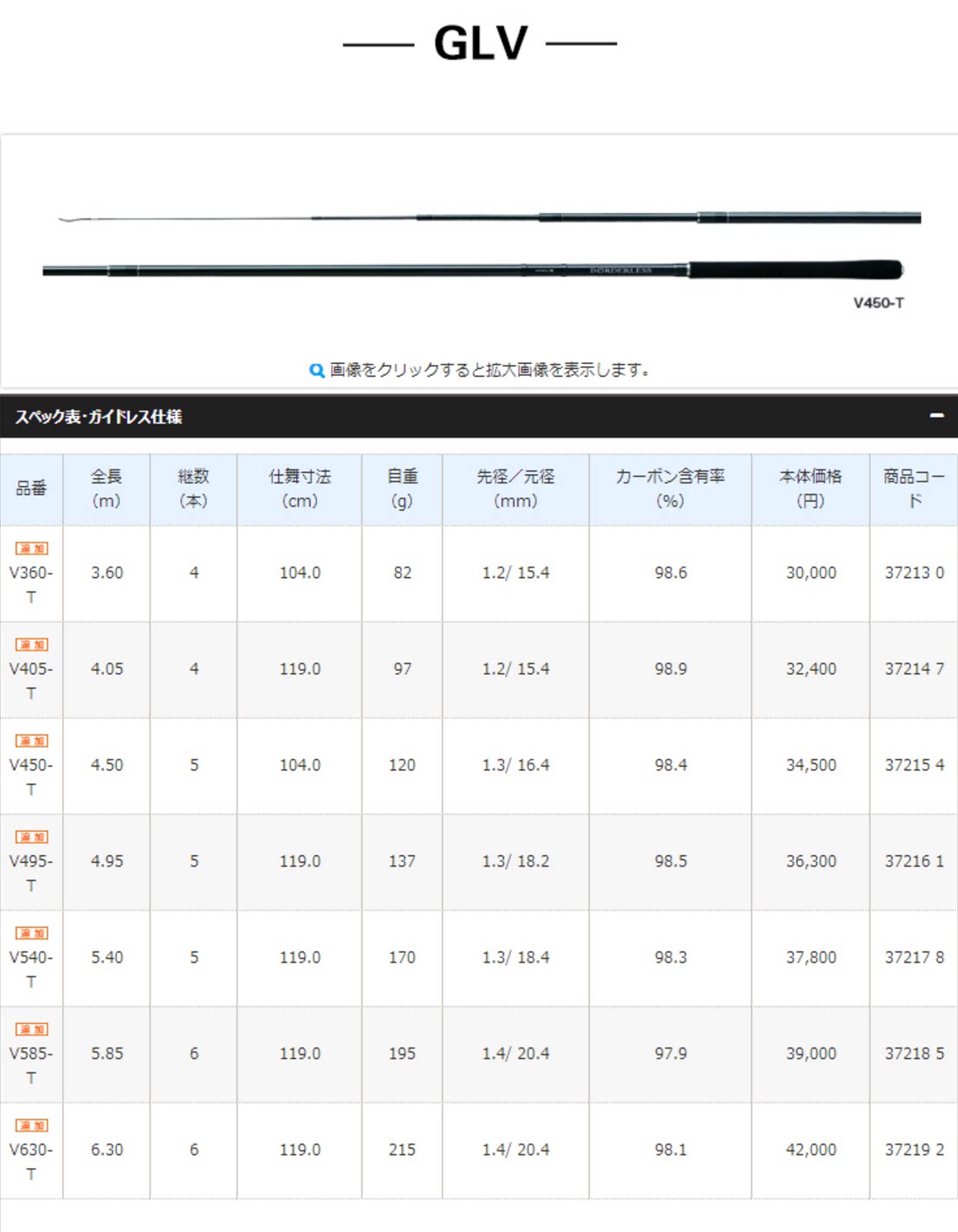Click the carbon content value 97.9
The height and width of the screenshot is (1232, 958).
(670, 1054)
